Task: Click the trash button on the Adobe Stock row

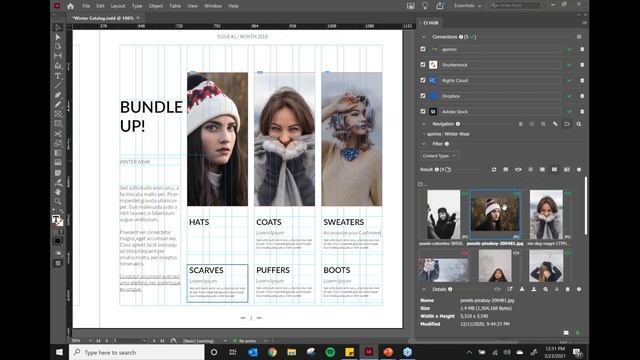Action: click(582, 111)
